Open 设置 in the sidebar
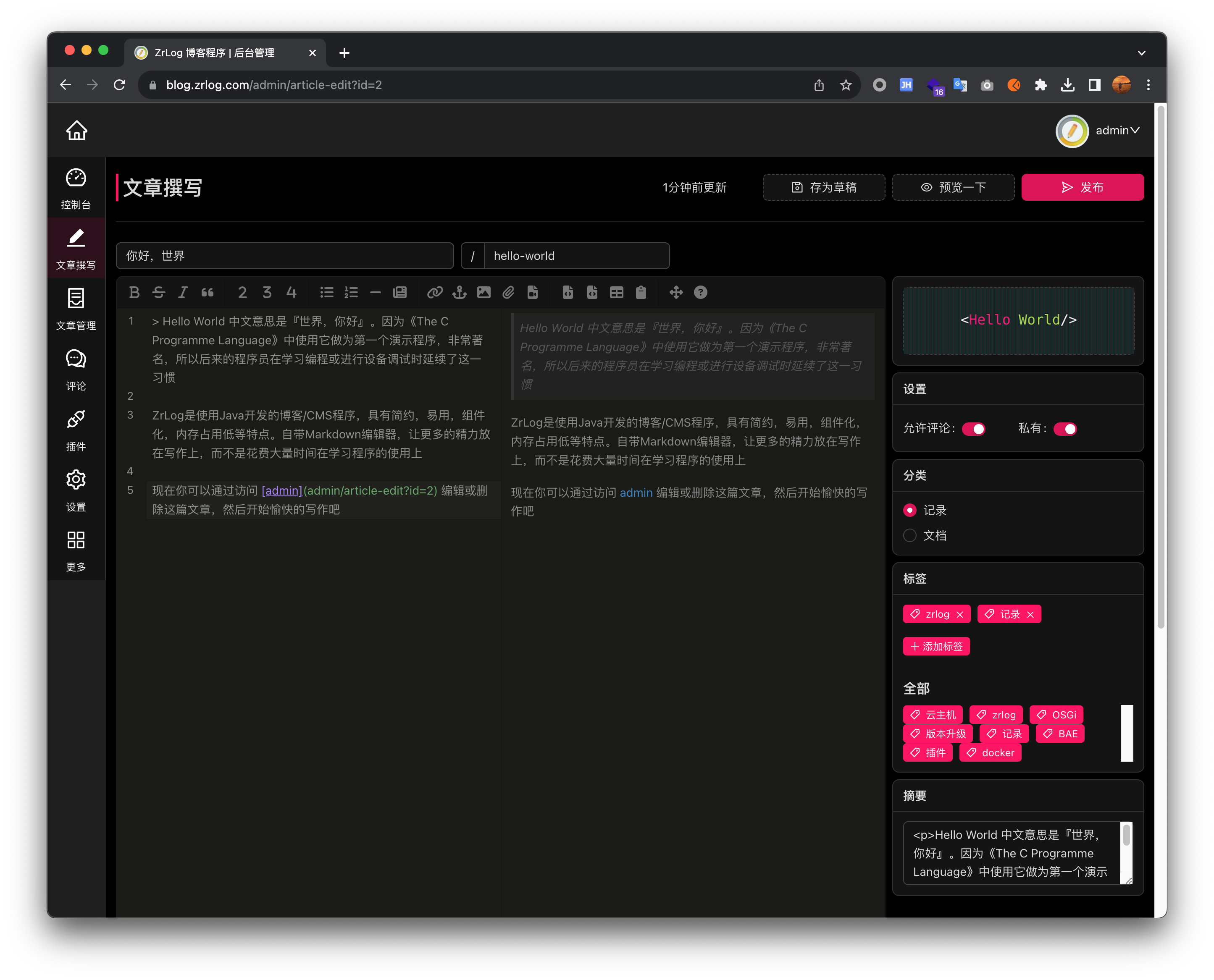Viewport: 1214px width, 980px height. pos(76,490)
